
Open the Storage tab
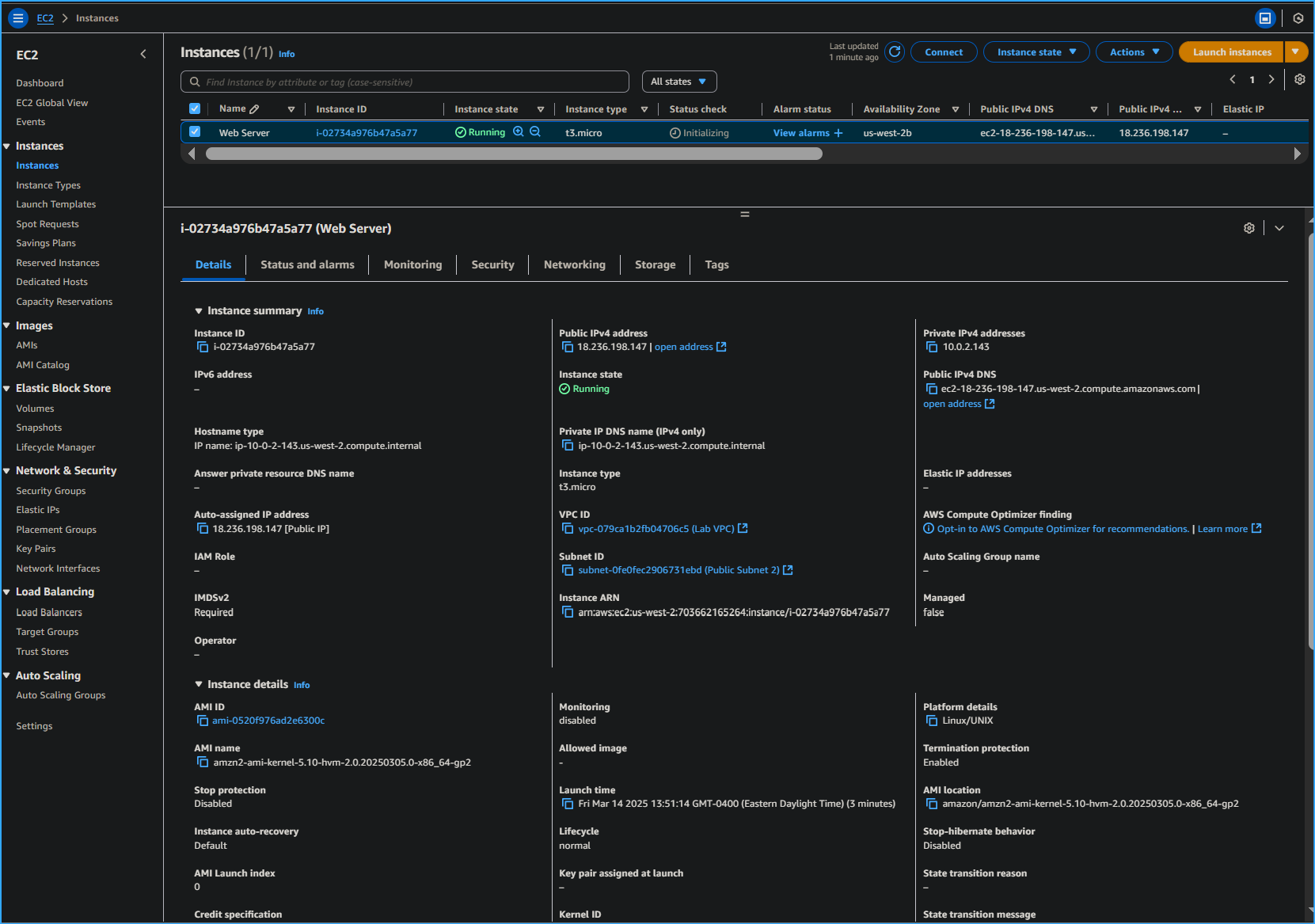tap(655, 264)
